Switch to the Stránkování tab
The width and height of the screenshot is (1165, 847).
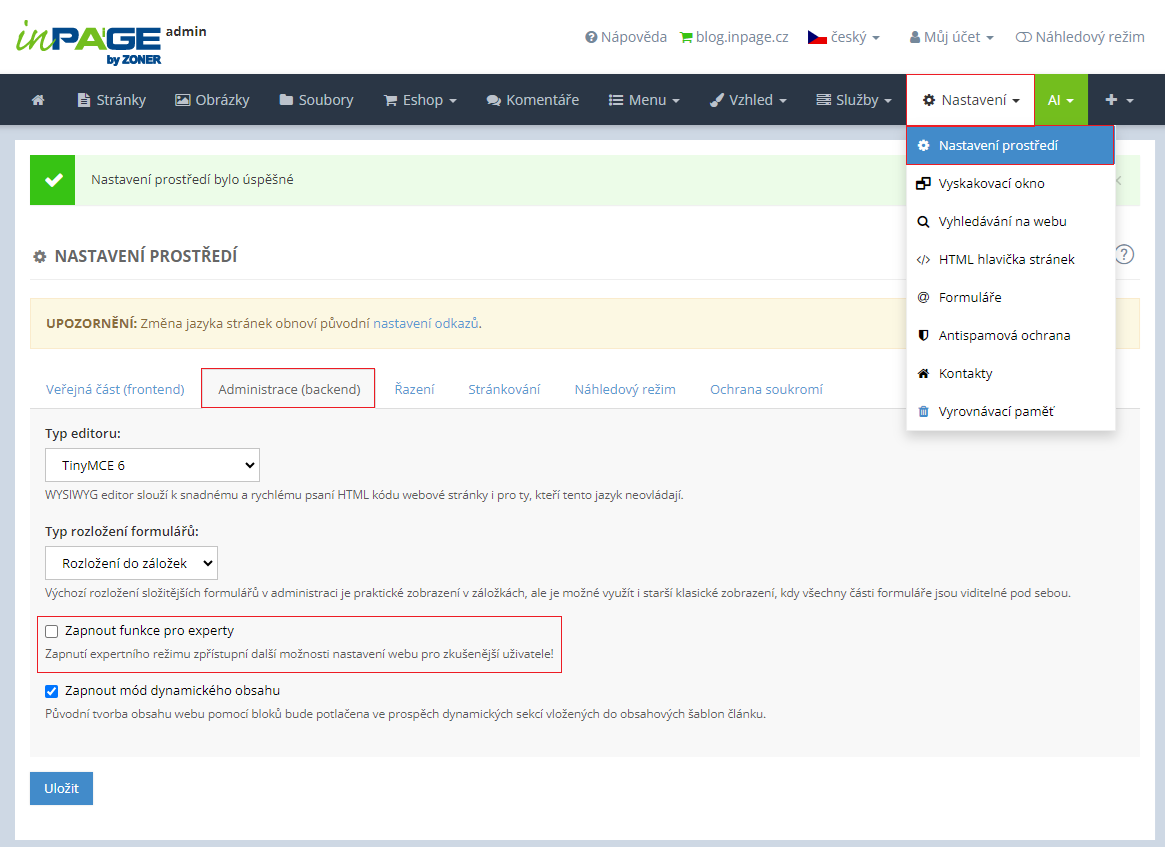[504, 389]
